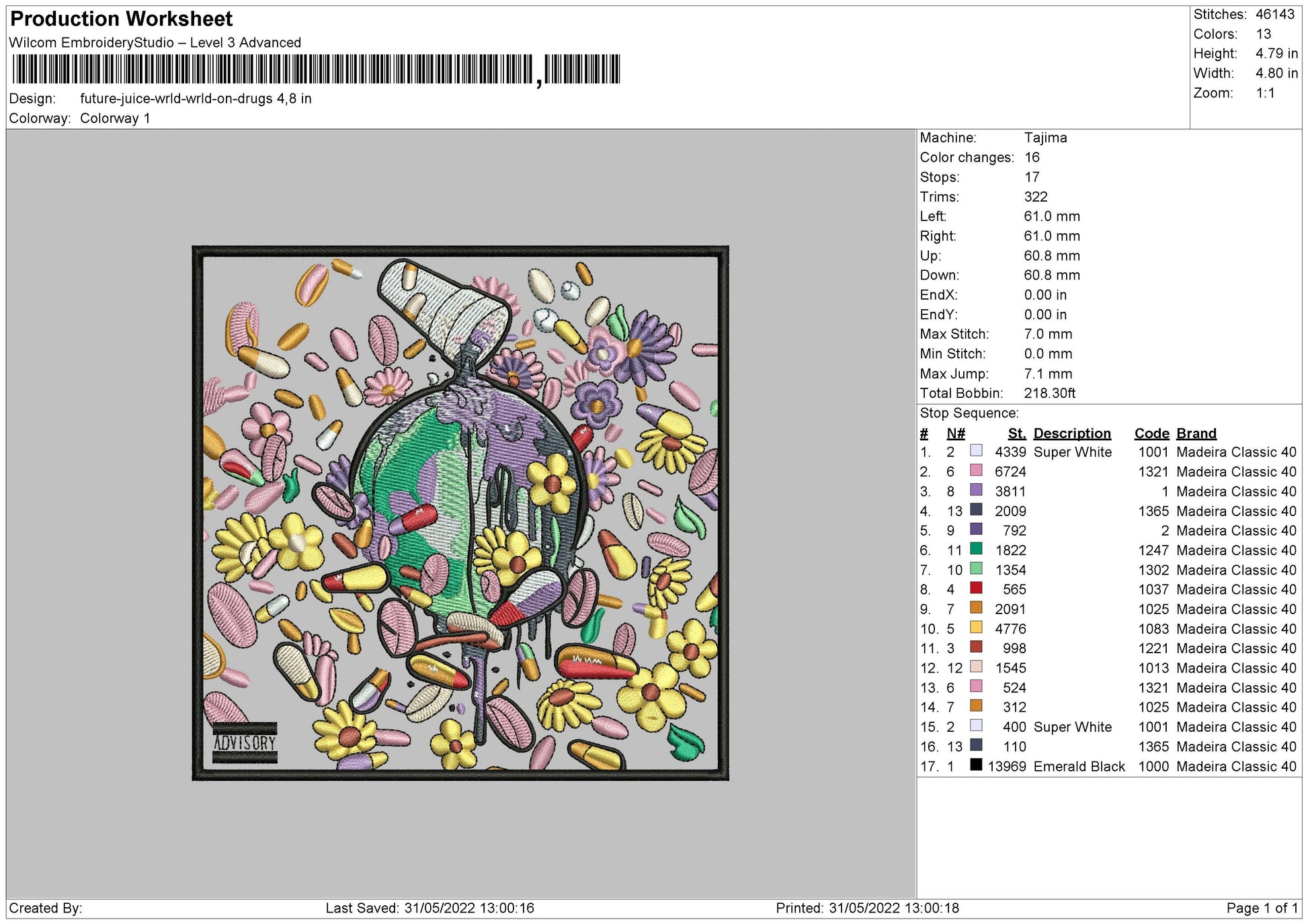Click the purple swatch at stop sequence row 3

coord(978,491)
